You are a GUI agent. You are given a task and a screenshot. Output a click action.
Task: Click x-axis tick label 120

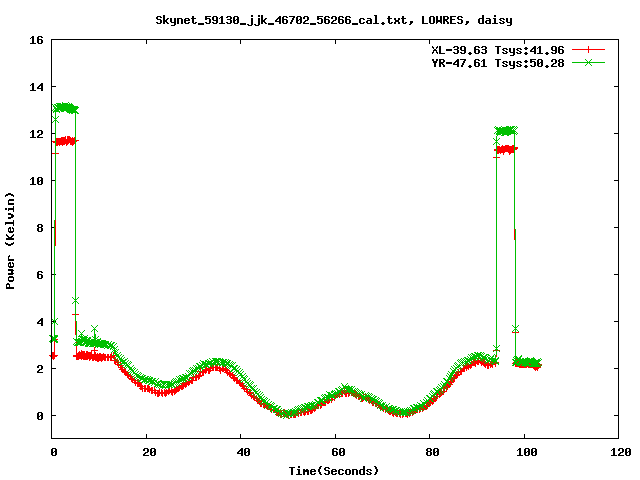621,452
